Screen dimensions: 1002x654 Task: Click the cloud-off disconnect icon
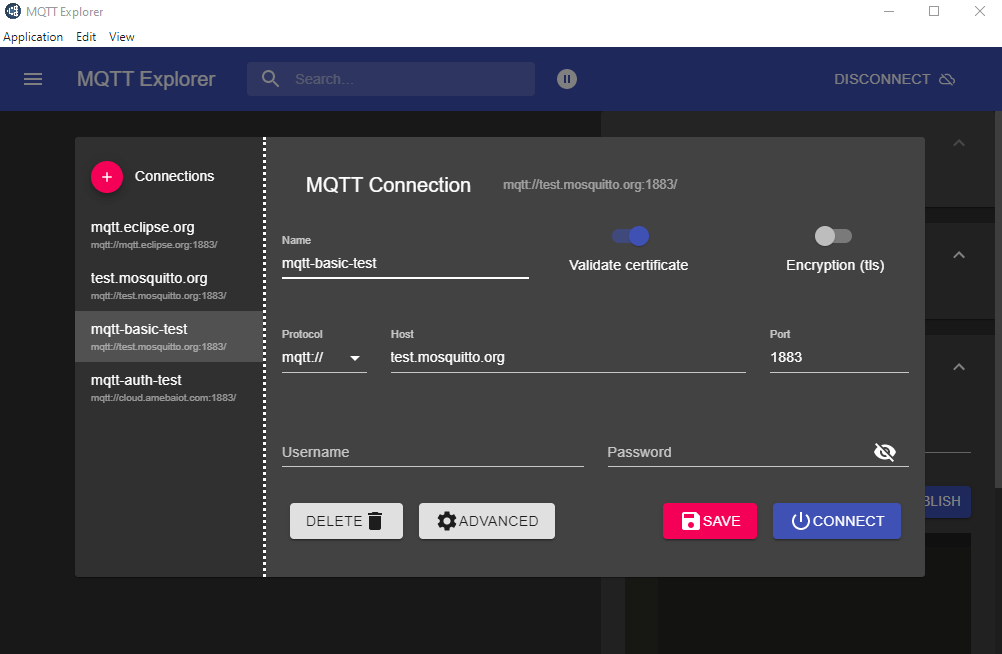click(x=947, y=79)
